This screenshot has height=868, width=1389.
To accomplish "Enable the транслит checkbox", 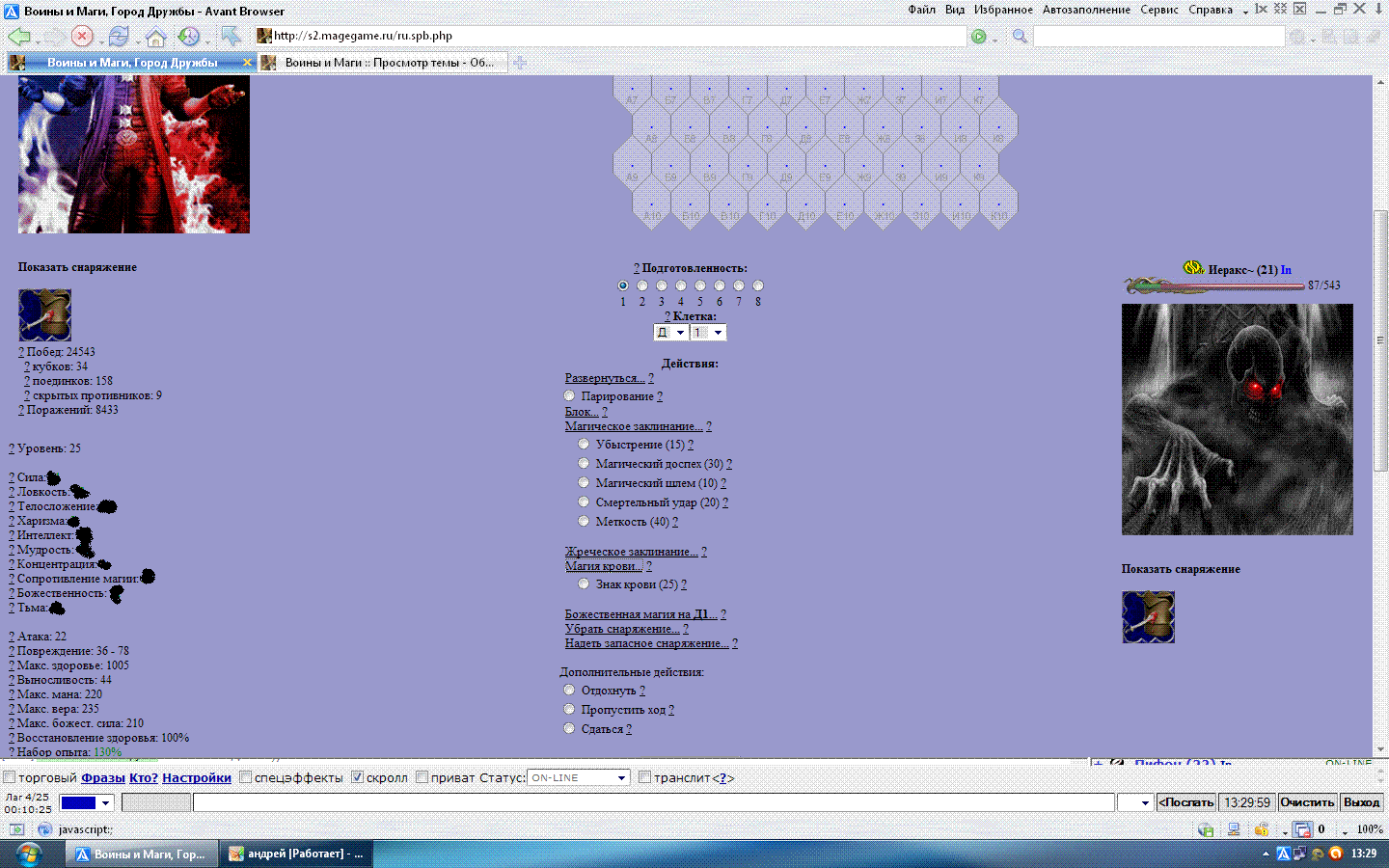I will click(x=645, y=777).
